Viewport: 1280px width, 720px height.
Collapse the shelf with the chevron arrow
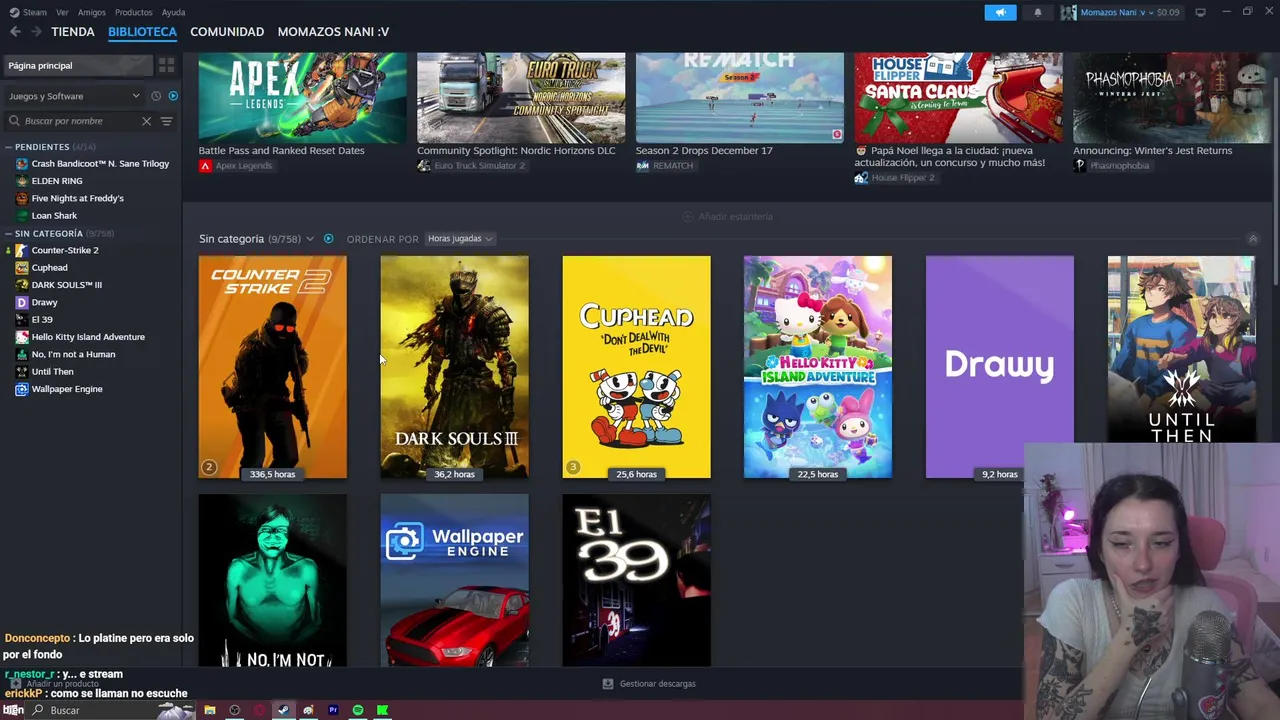click(x=1252, y=239)
